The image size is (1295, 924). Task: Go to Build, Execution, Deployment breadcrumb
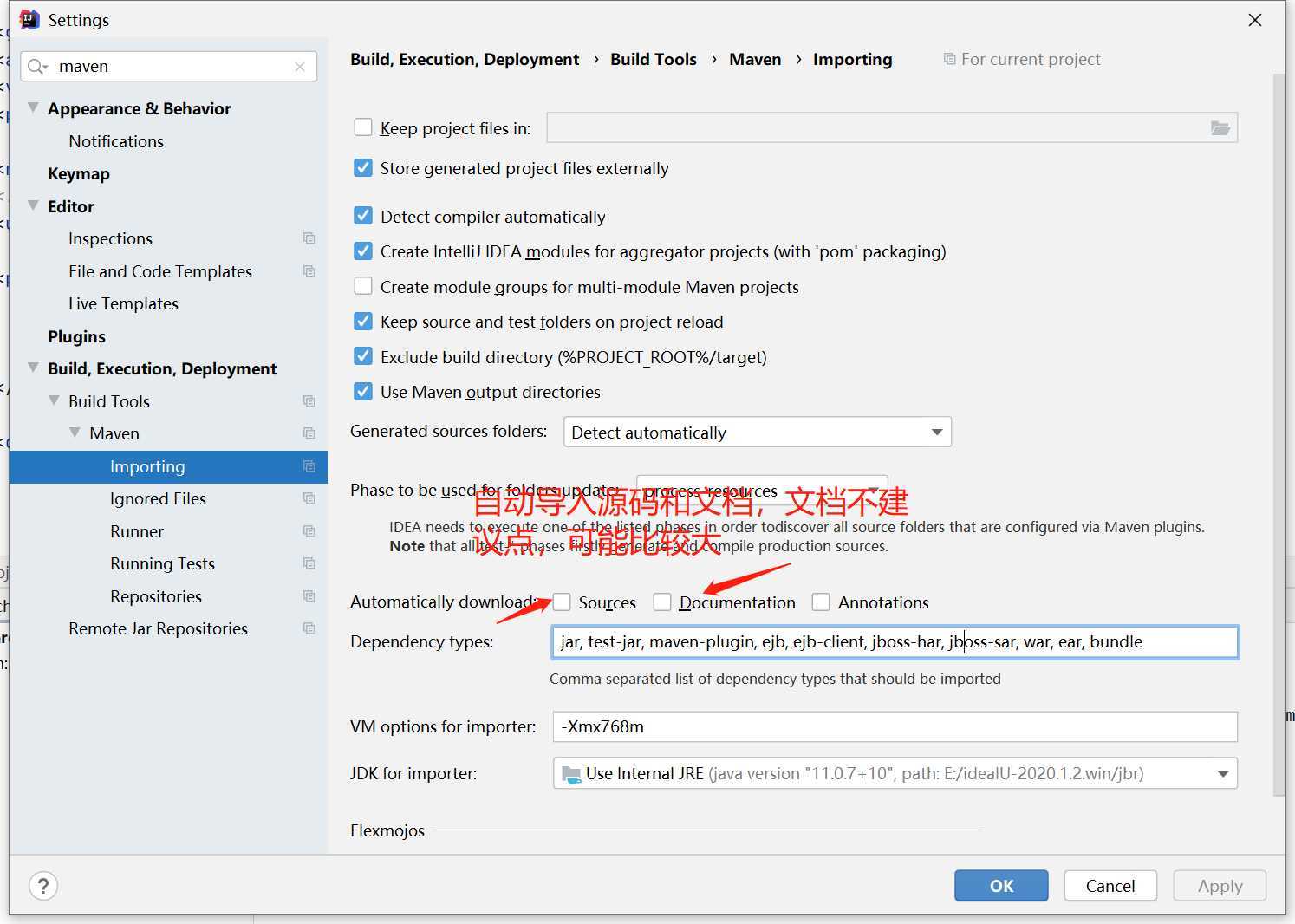coord(465,59)
